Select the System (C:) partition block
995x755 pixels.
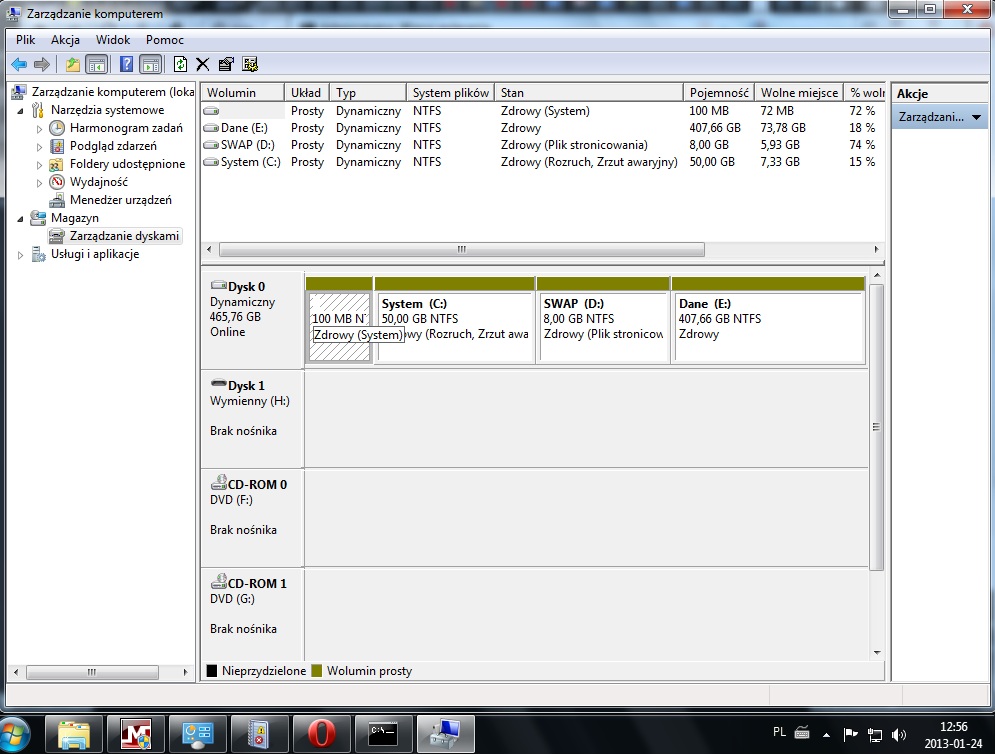pyautogui.click(x=455, y=327)
